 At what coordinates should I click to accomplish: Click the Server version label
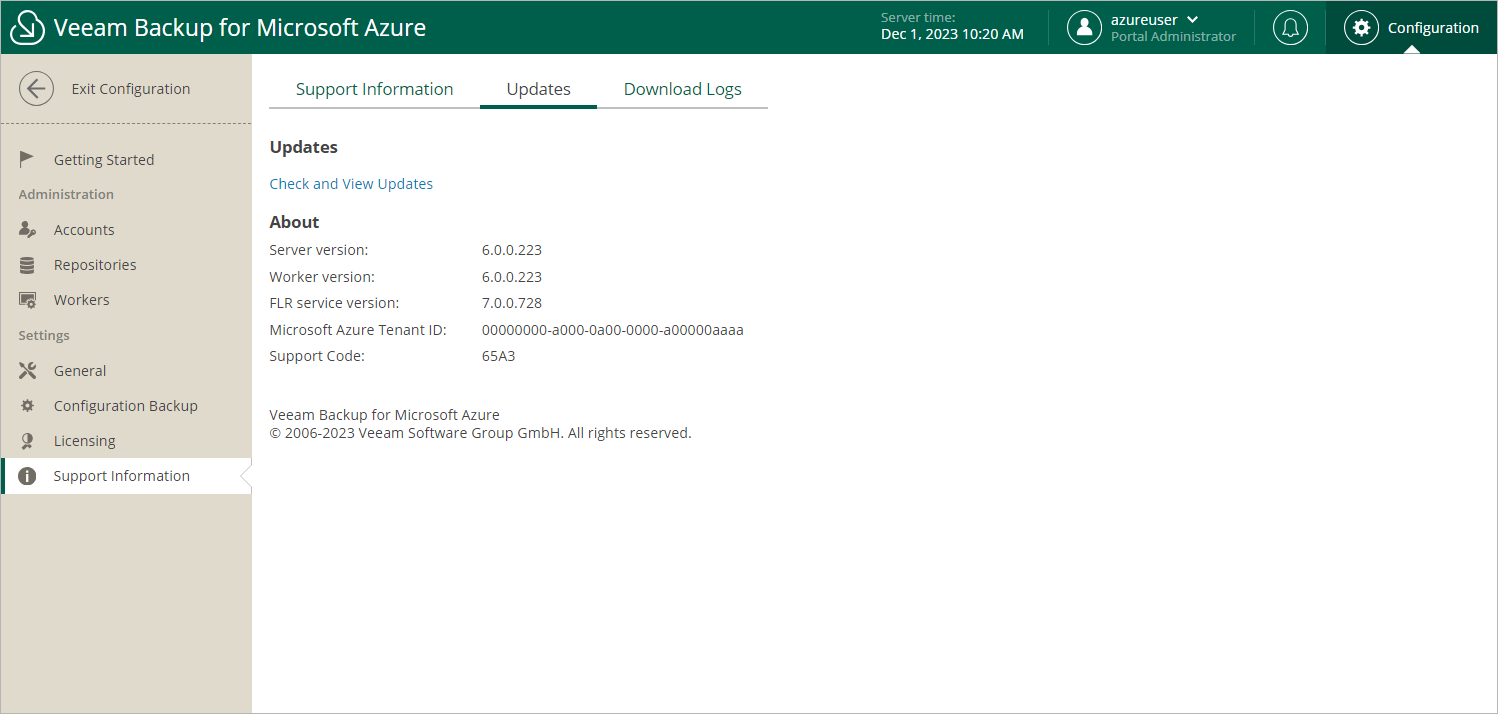319,250
